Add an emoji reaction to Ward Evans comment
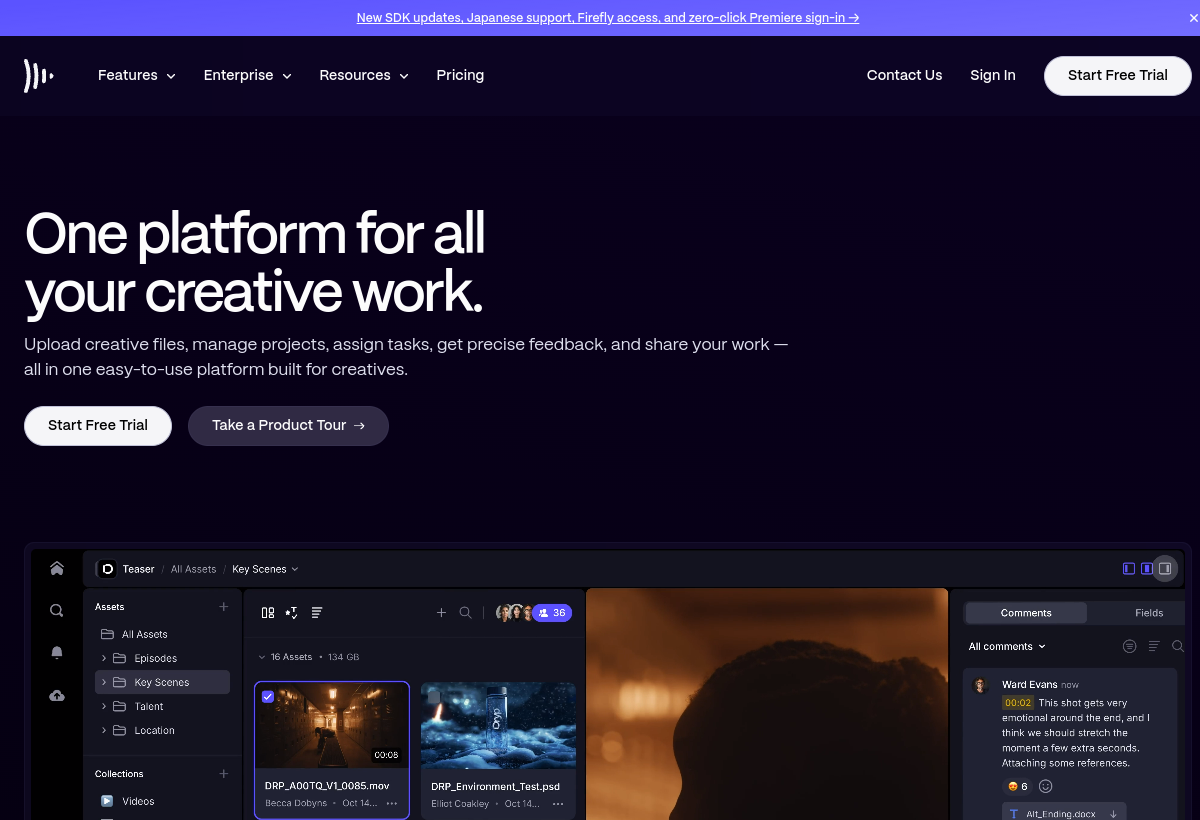Viewport: 1200px width, 820px height. click(1046, 787)
